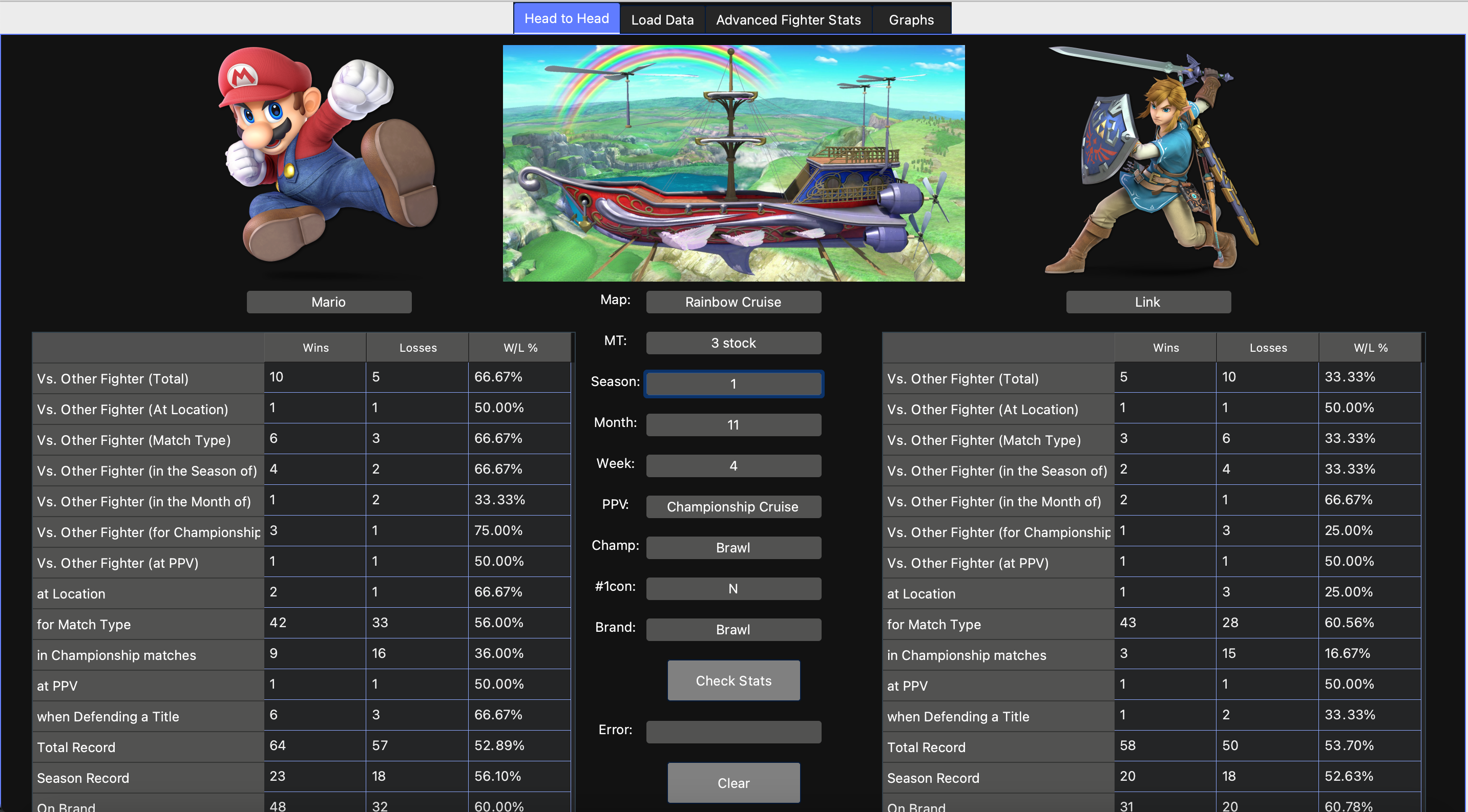Go to the Graphs tab
1468x812 pixels.
pos(911,19)
